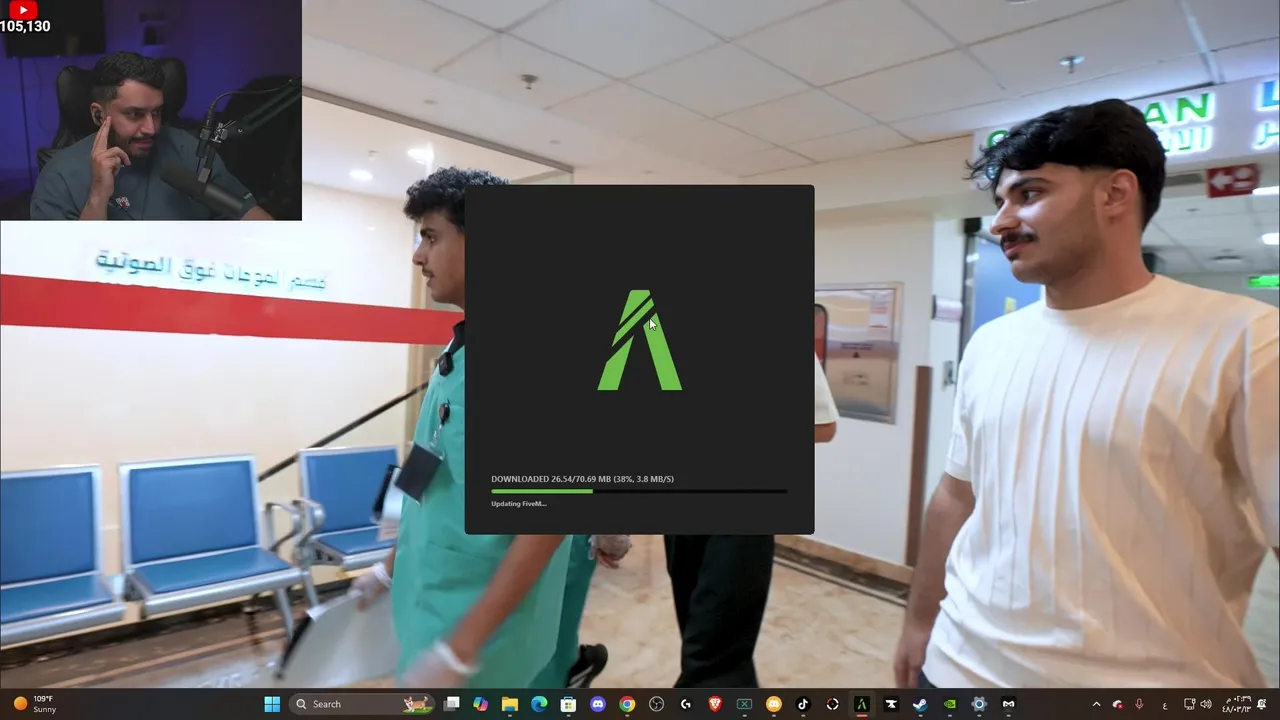Image resolution: width=1280 pixels, height=720 pixels.
Task: Open network quick settings in the tray
Action: click(x=1189, y=704)
